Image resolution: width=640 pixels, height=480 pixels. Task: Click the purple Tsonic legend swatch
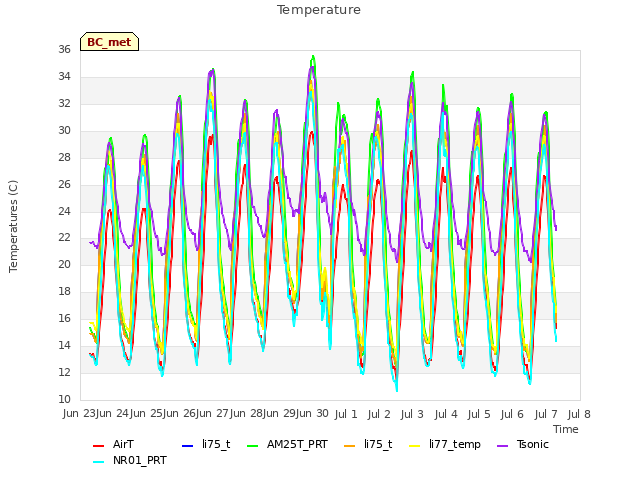point(503,446)
